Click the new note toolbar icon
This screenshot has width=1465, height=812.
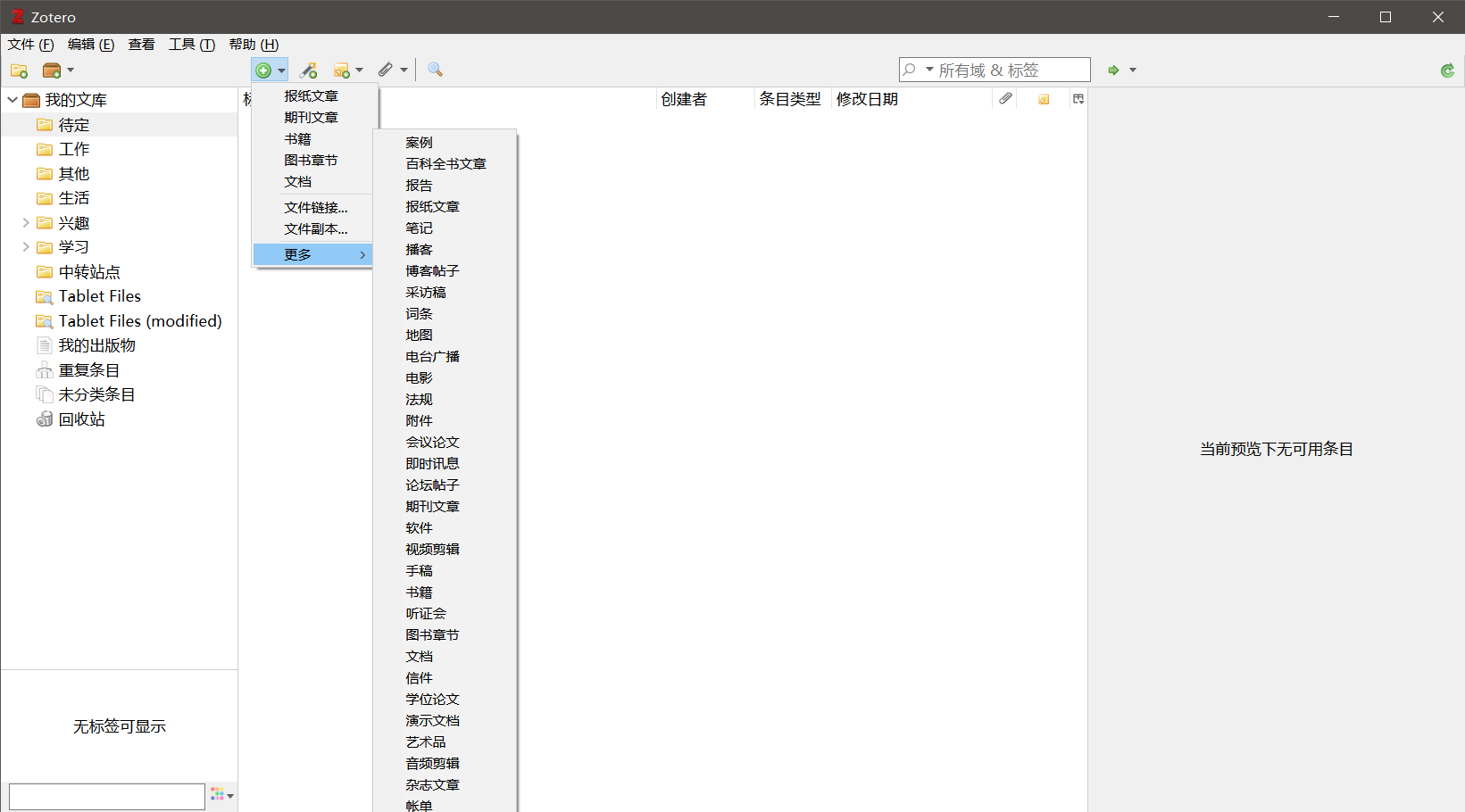click(342, 70)
